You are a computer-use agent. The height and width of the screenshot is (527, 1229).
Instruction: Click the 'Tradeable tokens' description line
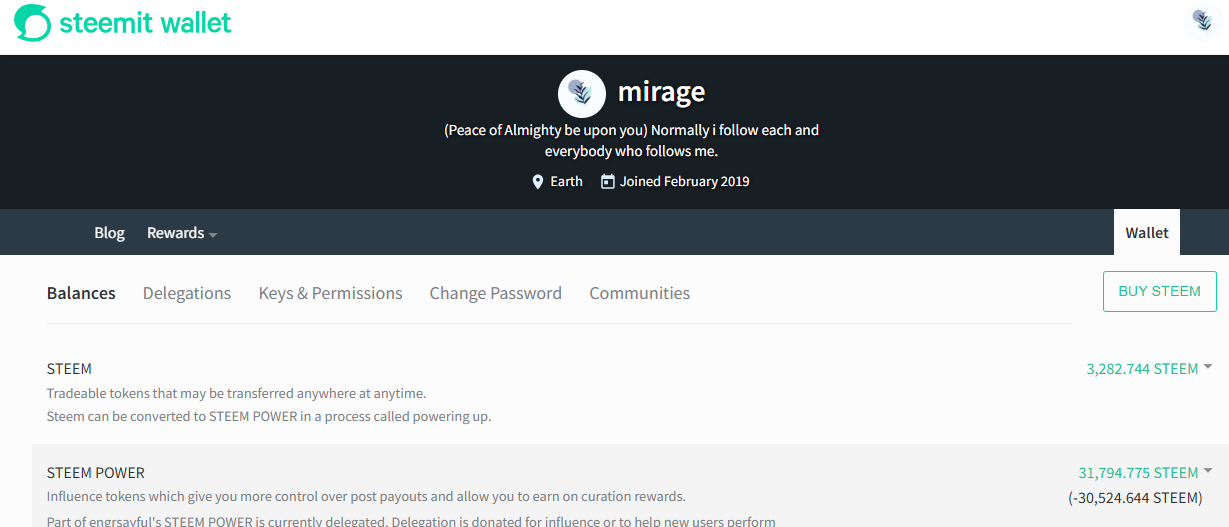coord(236,394)
